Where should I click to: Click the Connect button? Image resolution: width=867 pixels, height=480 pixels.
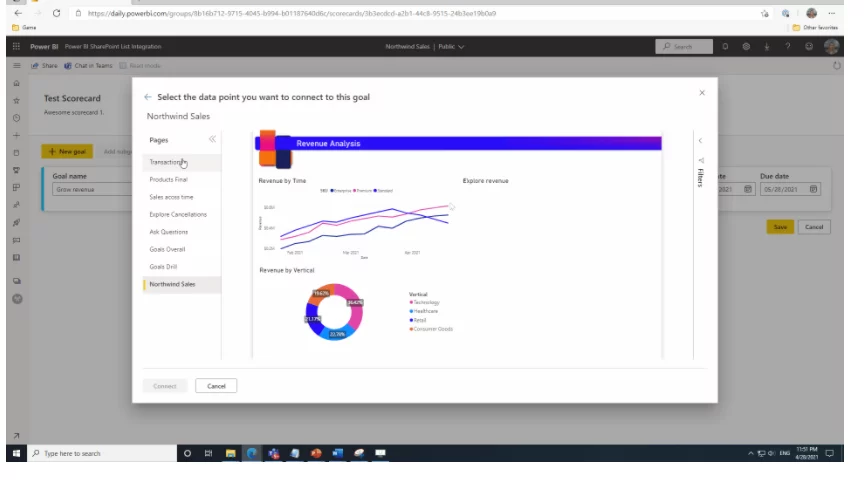click(165, 386)
